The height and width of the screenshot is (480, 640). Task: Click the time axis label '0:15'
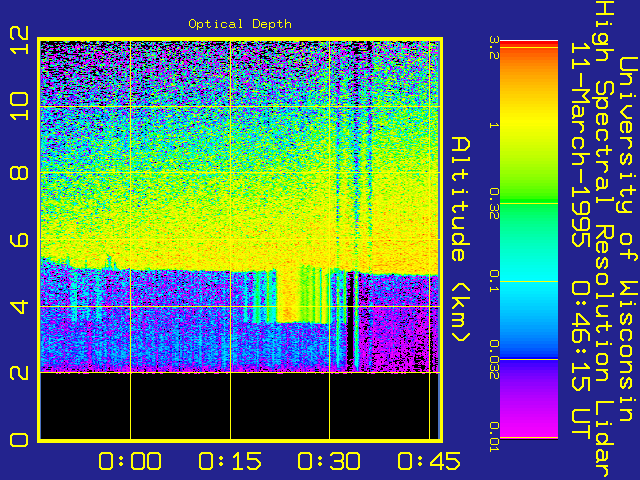tap(230, 461)
